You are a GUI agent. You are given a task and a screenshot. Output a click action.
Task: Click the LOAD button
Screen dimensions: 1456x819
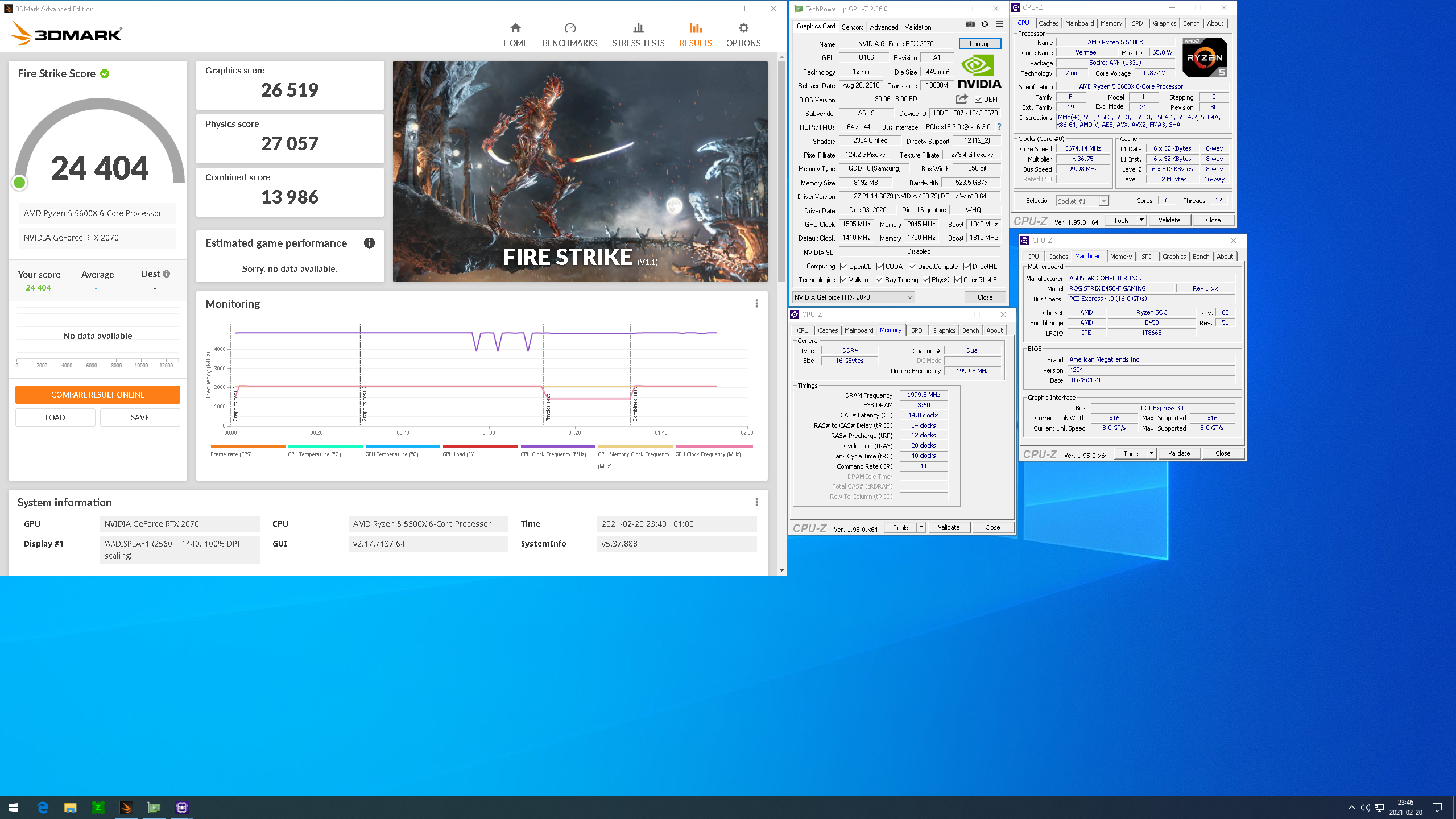click(x=55, y=417)
